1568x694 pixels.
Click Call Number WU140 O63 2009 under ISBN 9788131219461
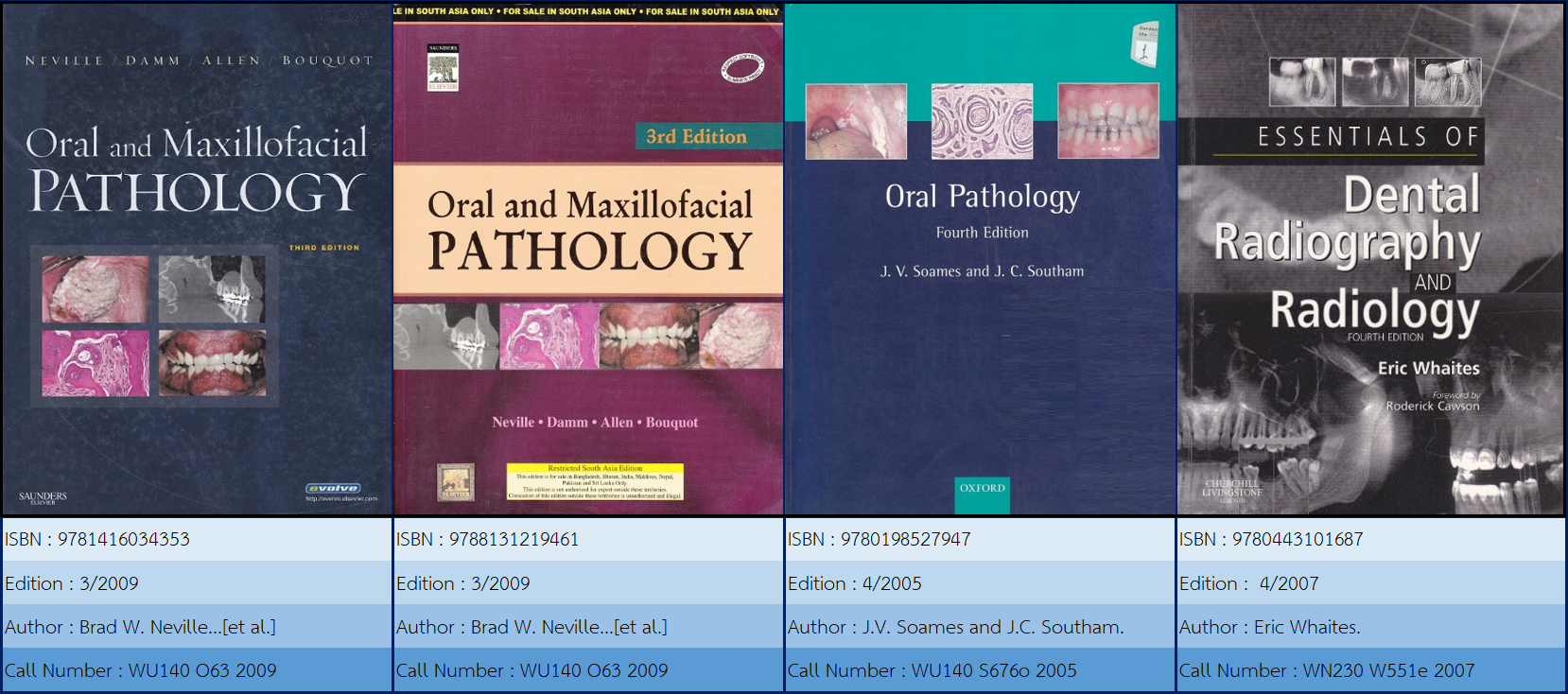[x=588, y=670]
